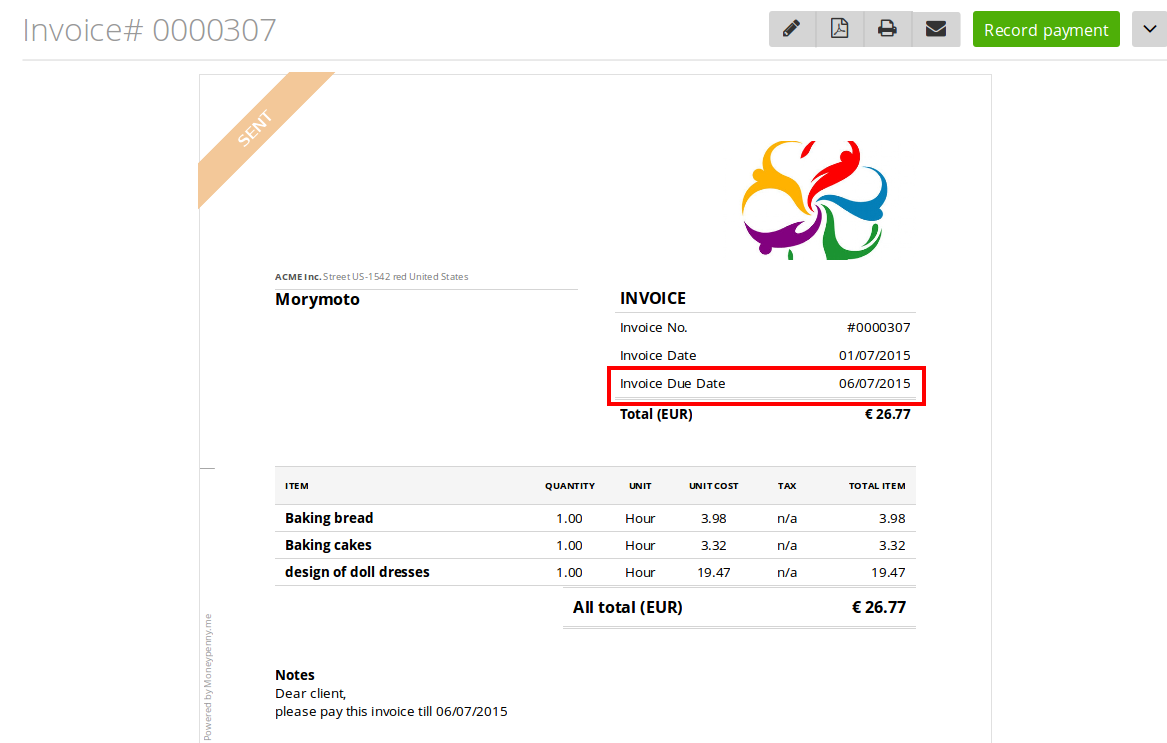The image size is (1167, 743).
Task: Select the design of doll dresses item
Action: point(357,572)
